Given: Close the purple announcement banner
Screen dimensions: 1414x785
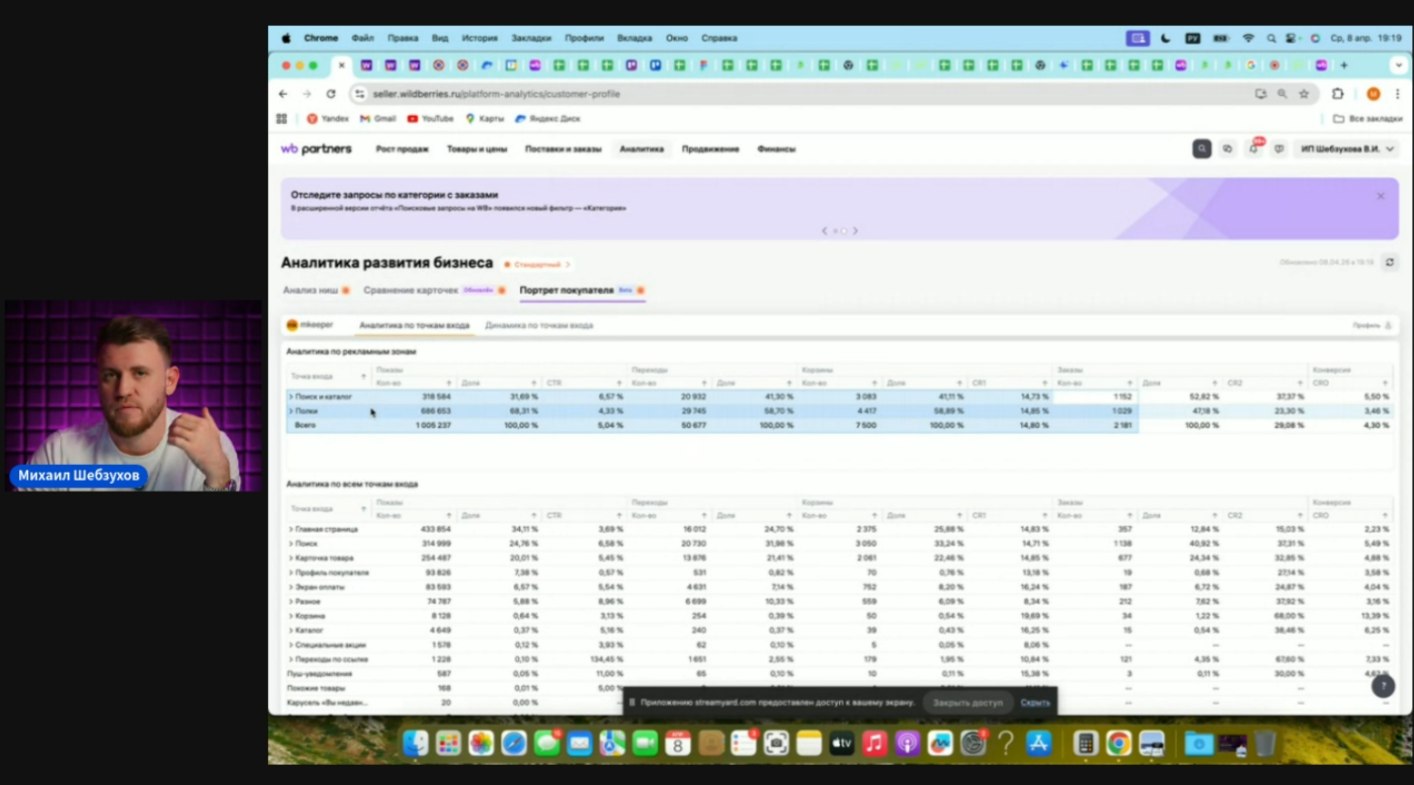Looking at the screenshot, I should 1380,196.
